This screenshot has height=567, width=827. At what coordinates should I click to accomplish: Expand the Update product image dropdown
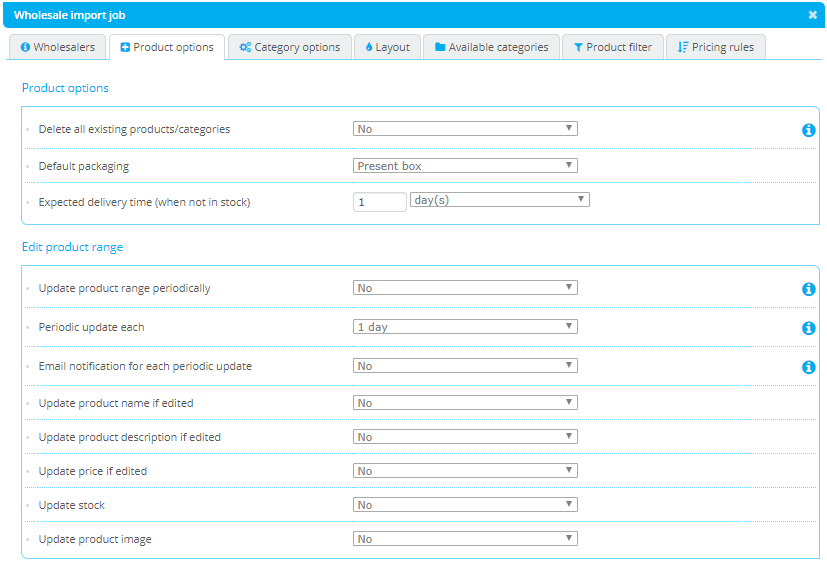coord(465,539)
